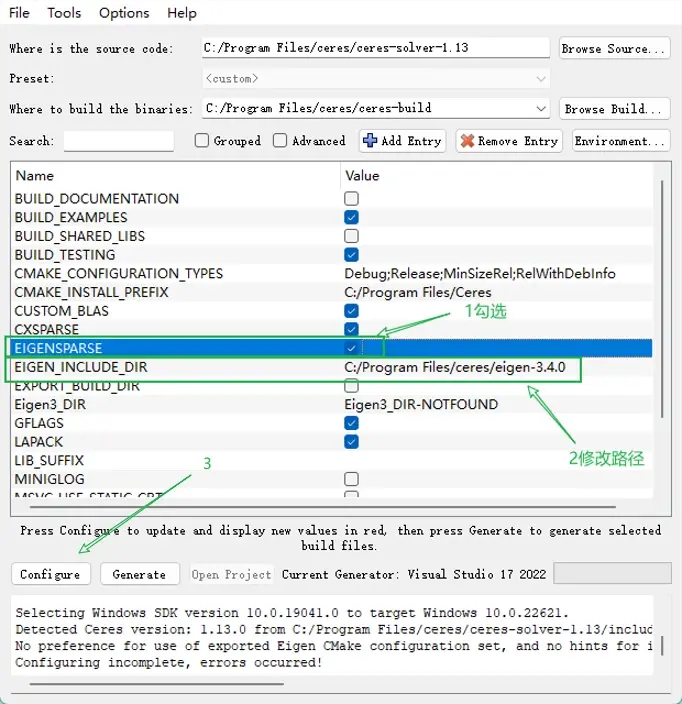Click the output log horizontal scrollbar
The height and width of the screenshot is (704, 682).
pos(157,684)
